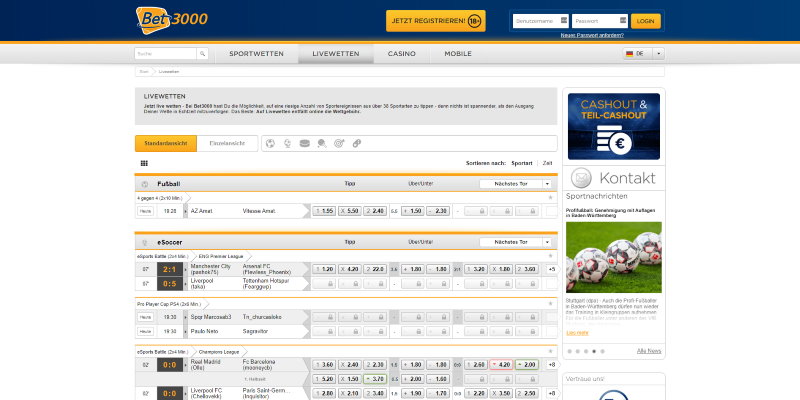Open the Livewetten menu
Screen dimensions: 800x400
(x=336, y=54)
